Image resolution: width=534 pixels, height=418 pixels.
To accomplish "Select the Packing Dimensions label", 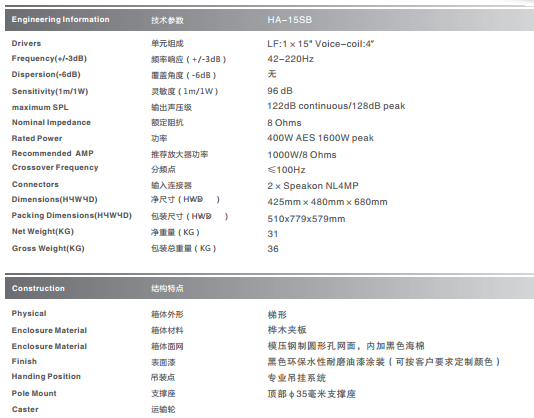I will 72,216.
